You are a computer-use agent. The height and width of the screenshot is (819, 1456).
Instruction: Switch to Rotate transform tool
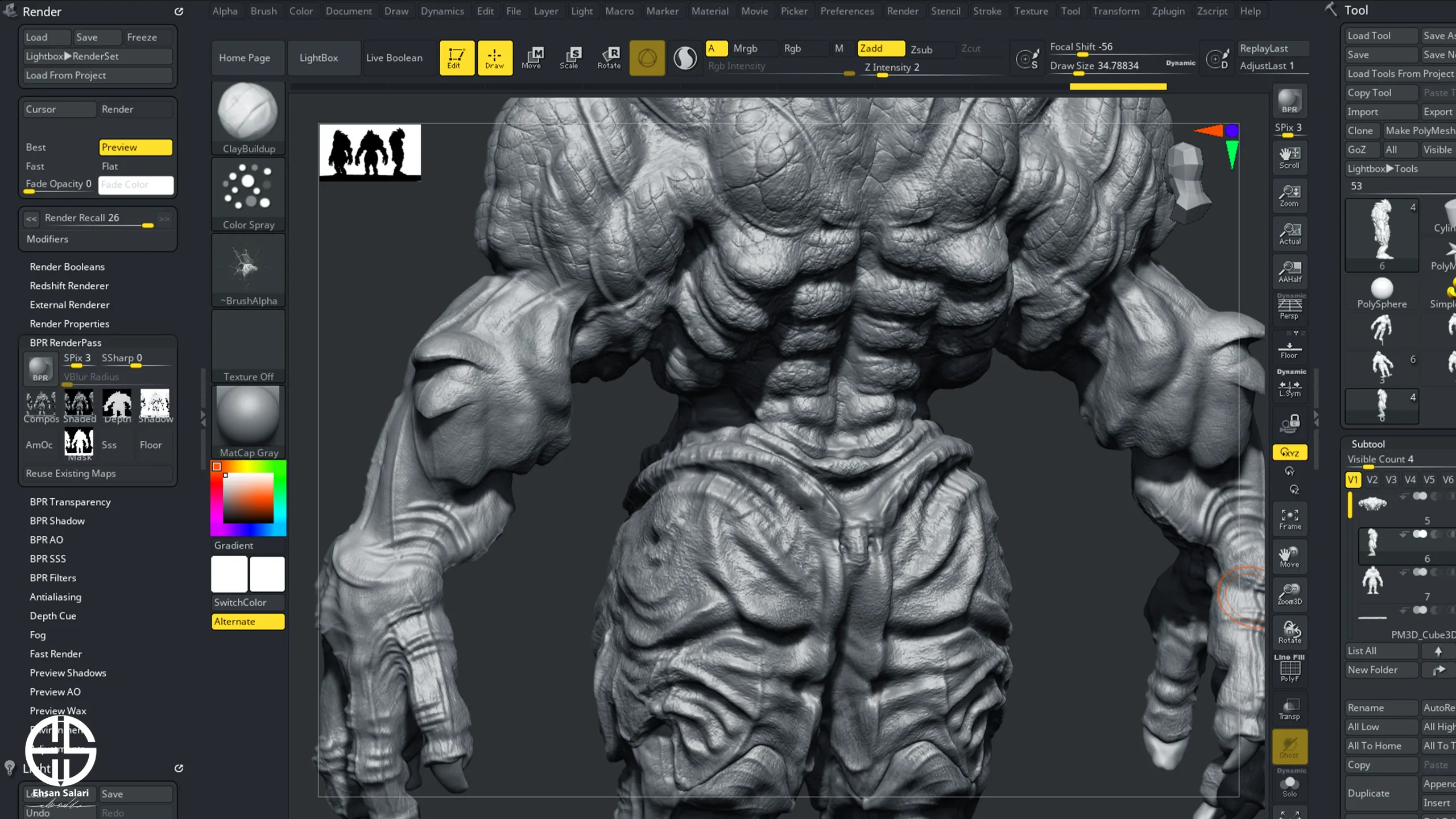(609, 57)
